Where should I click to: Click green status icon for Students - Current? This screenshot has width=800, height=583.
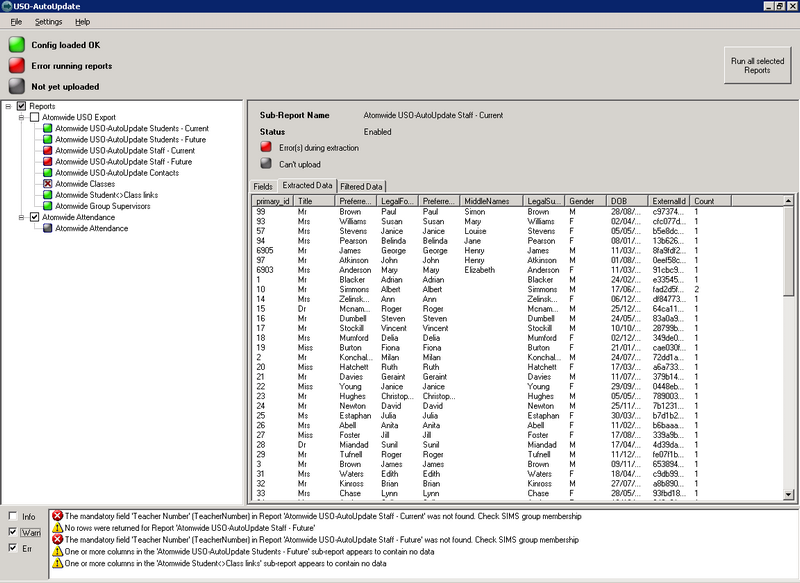[x=47, y=128]
